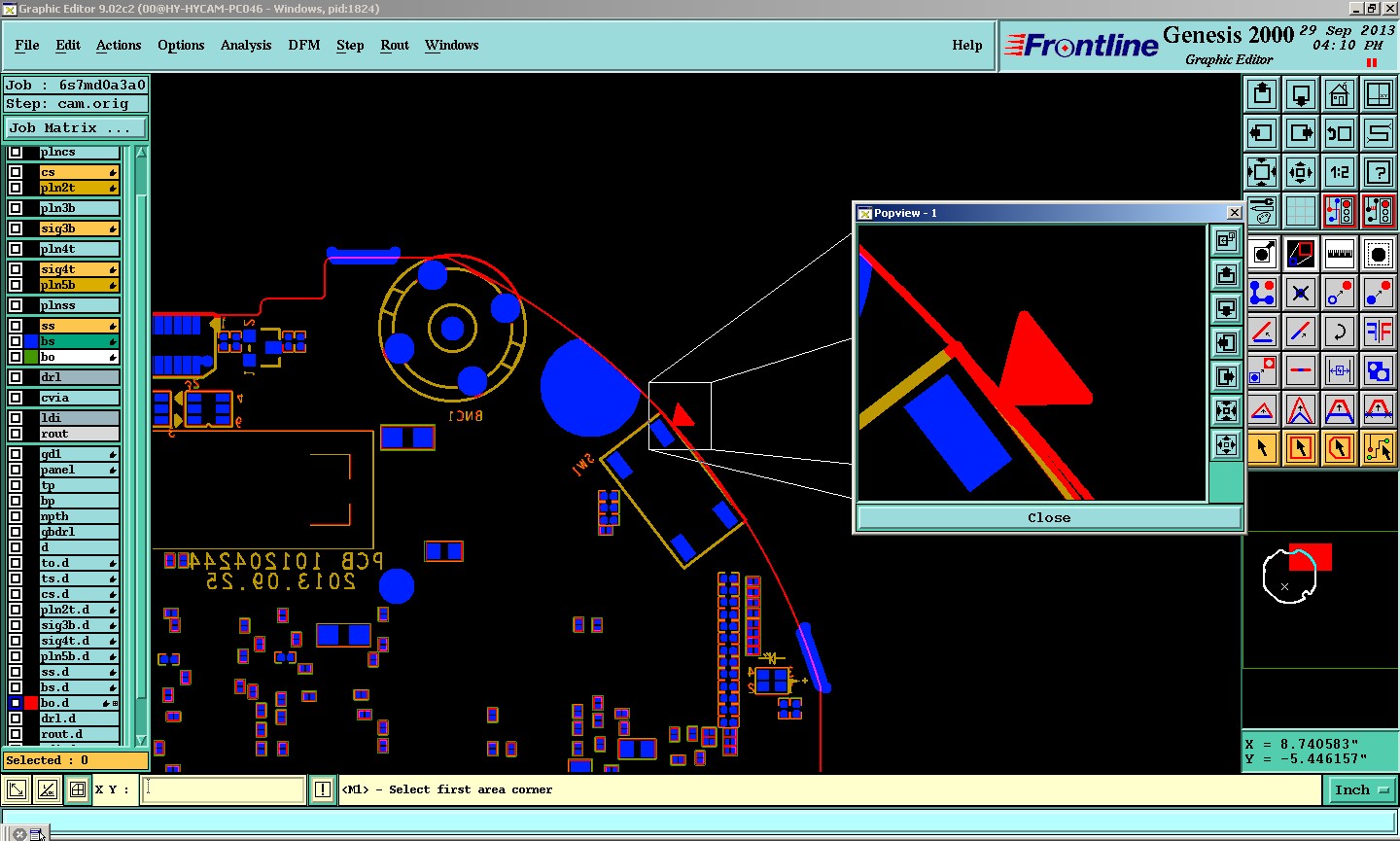Image resolution: width=1400 pixels, height=841 pixels.
Task: Click the green color swatch of layer bo
Action: pyautogui.click(x=31, y=357)
